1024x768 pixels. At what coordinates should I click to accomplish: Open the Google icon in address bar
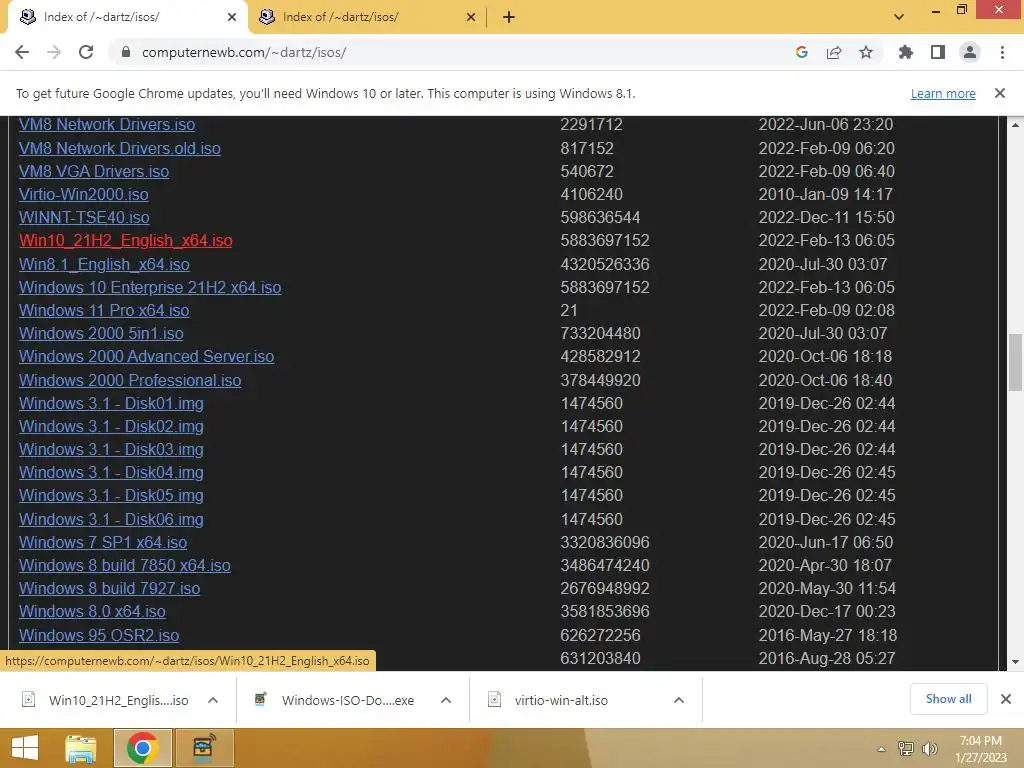point(802,52)
